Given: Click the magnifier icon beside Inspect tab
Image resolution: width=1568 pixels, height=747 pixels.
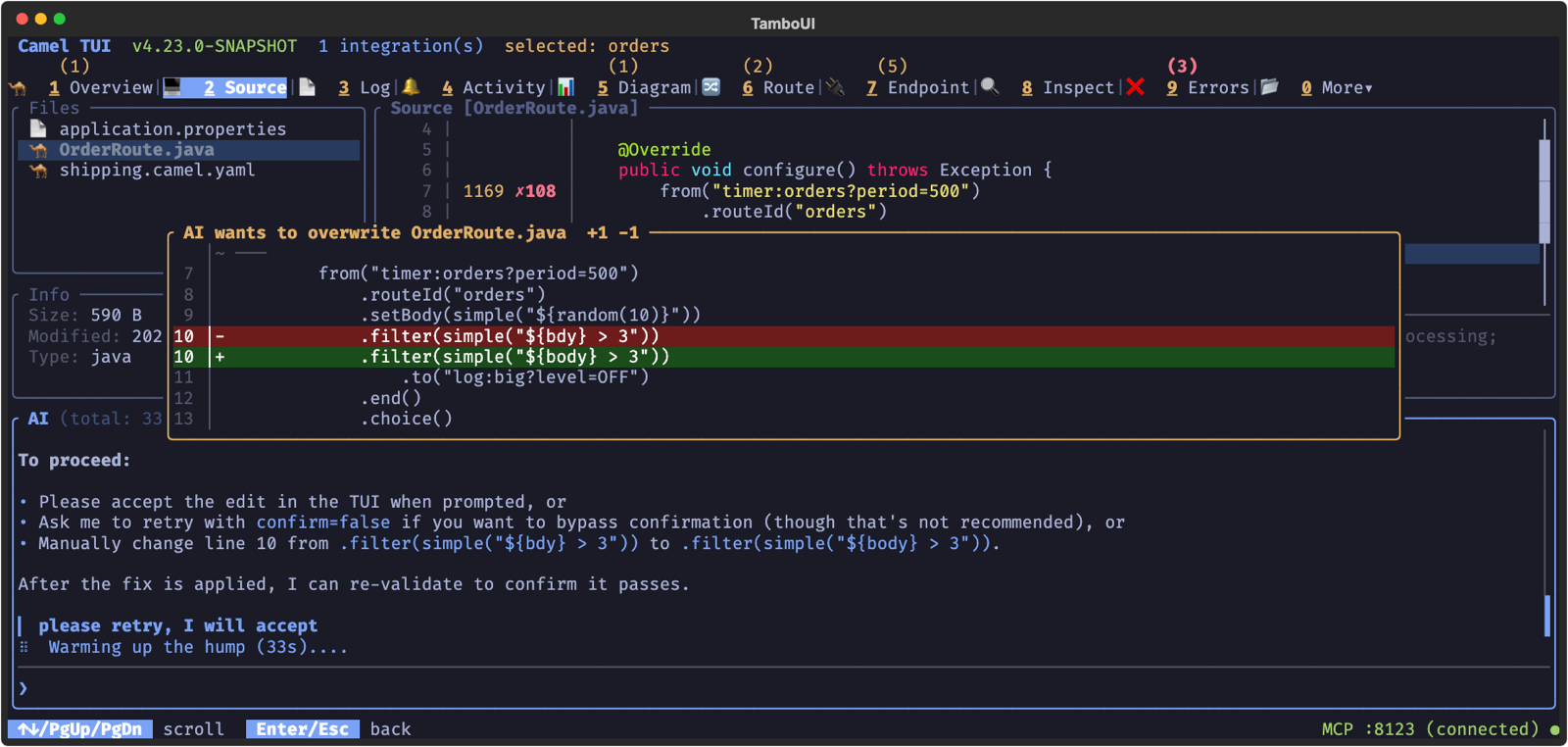Looking at the screenshot, I should click(x=990, y=87).
